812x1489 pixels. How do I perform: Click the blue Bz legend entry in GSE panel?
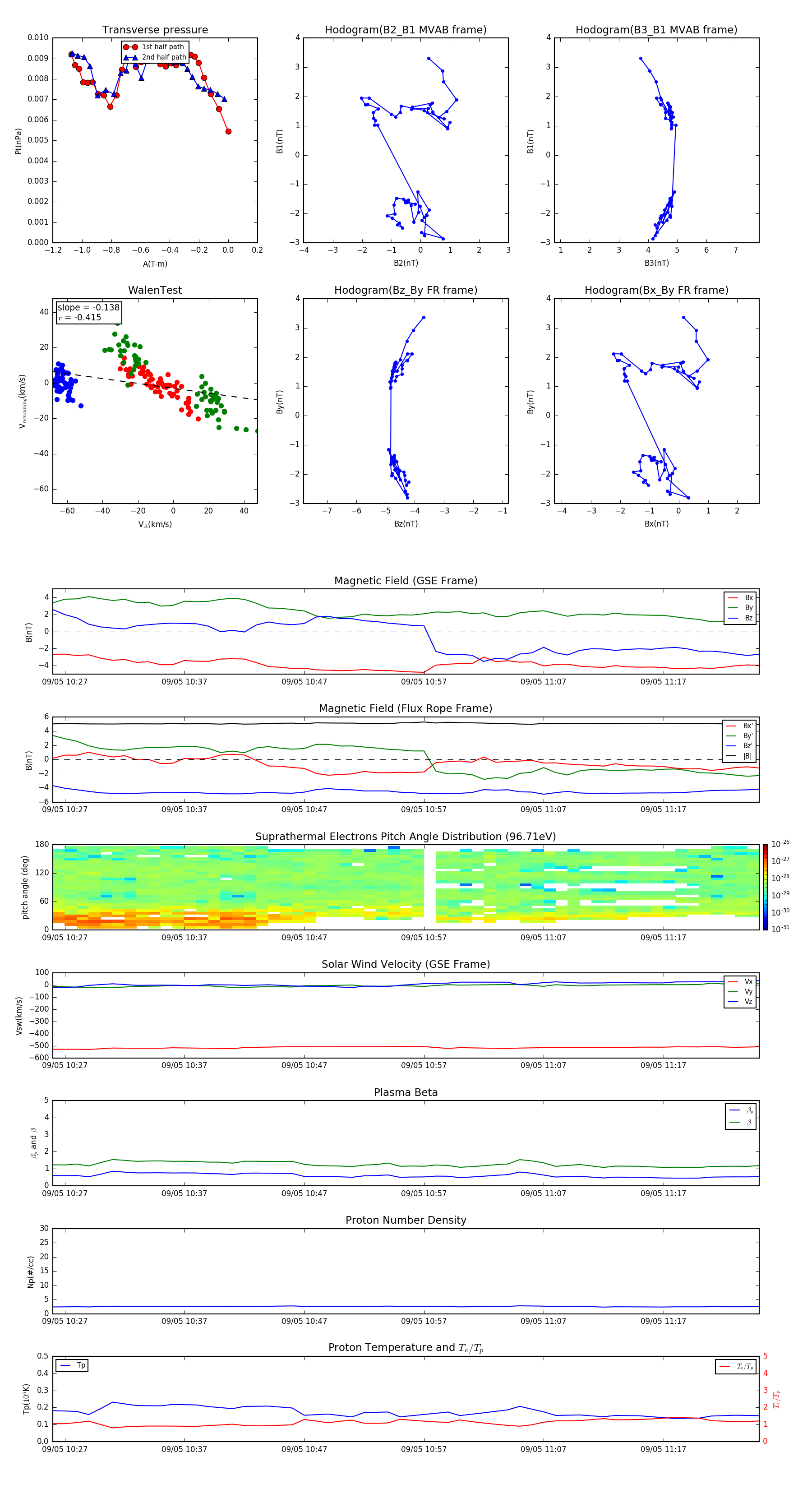[741, 618]
